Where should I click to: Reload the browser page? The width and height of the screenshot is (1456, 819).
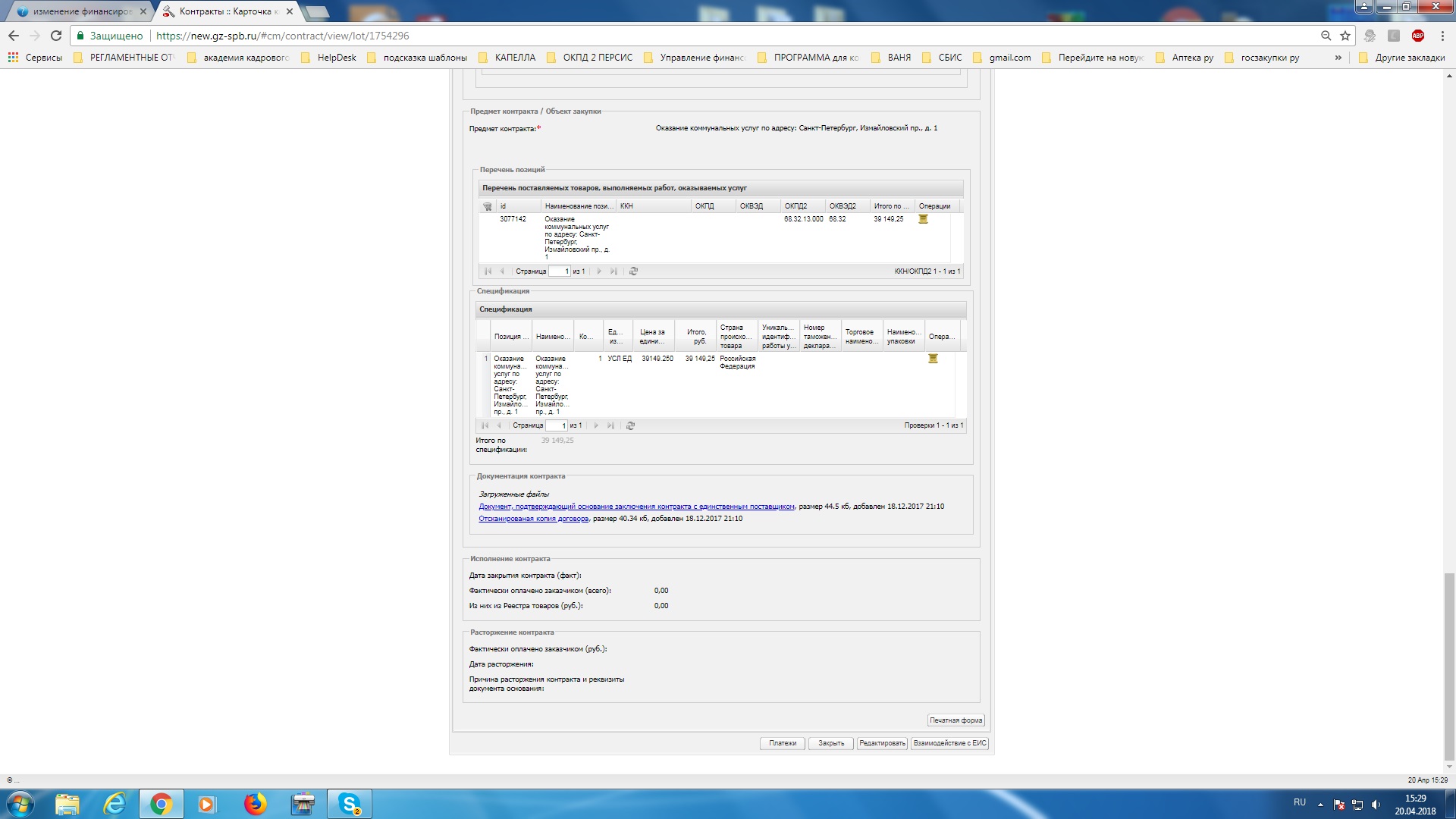pyautogui.click(x=56, y=36)
